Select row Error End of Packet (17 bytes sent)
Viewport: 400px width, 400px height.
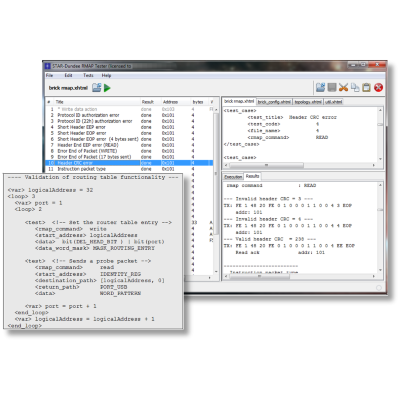129,157
